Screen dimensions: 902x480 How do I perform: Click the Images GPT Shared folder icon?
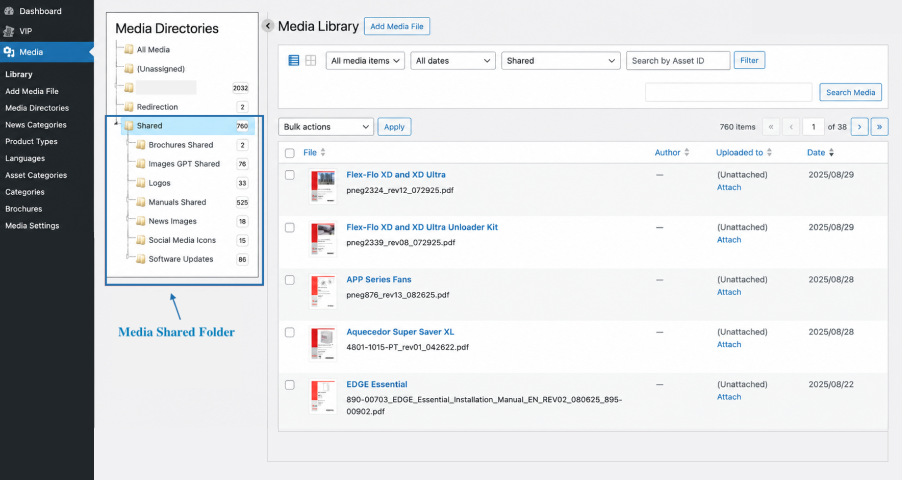(x=140, y=164)
